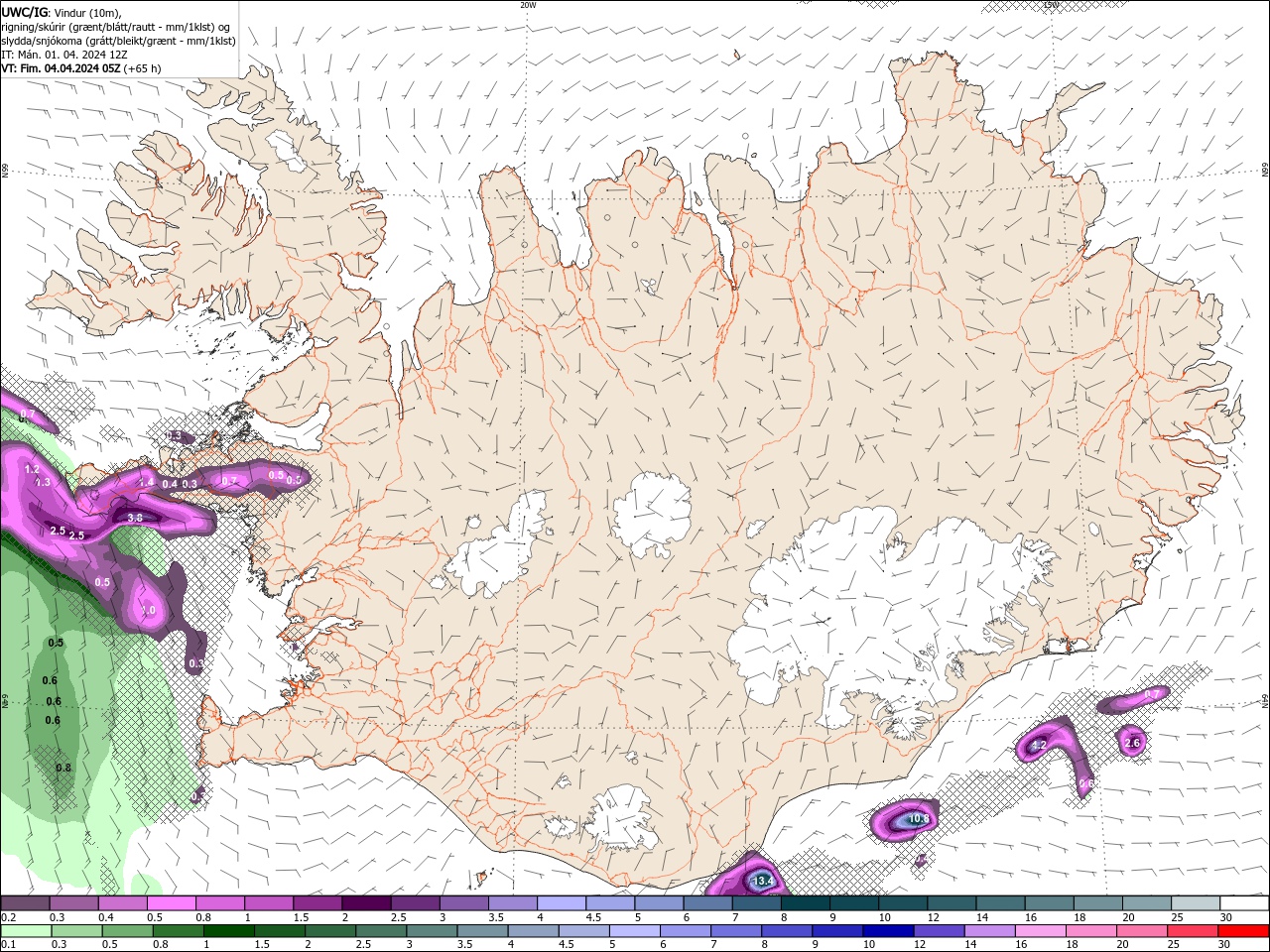The width and height of the screenshot is (1270, 952).
Task: Select lower scale navy swatch between 10 and 12
Action: [x=887, y=931]
